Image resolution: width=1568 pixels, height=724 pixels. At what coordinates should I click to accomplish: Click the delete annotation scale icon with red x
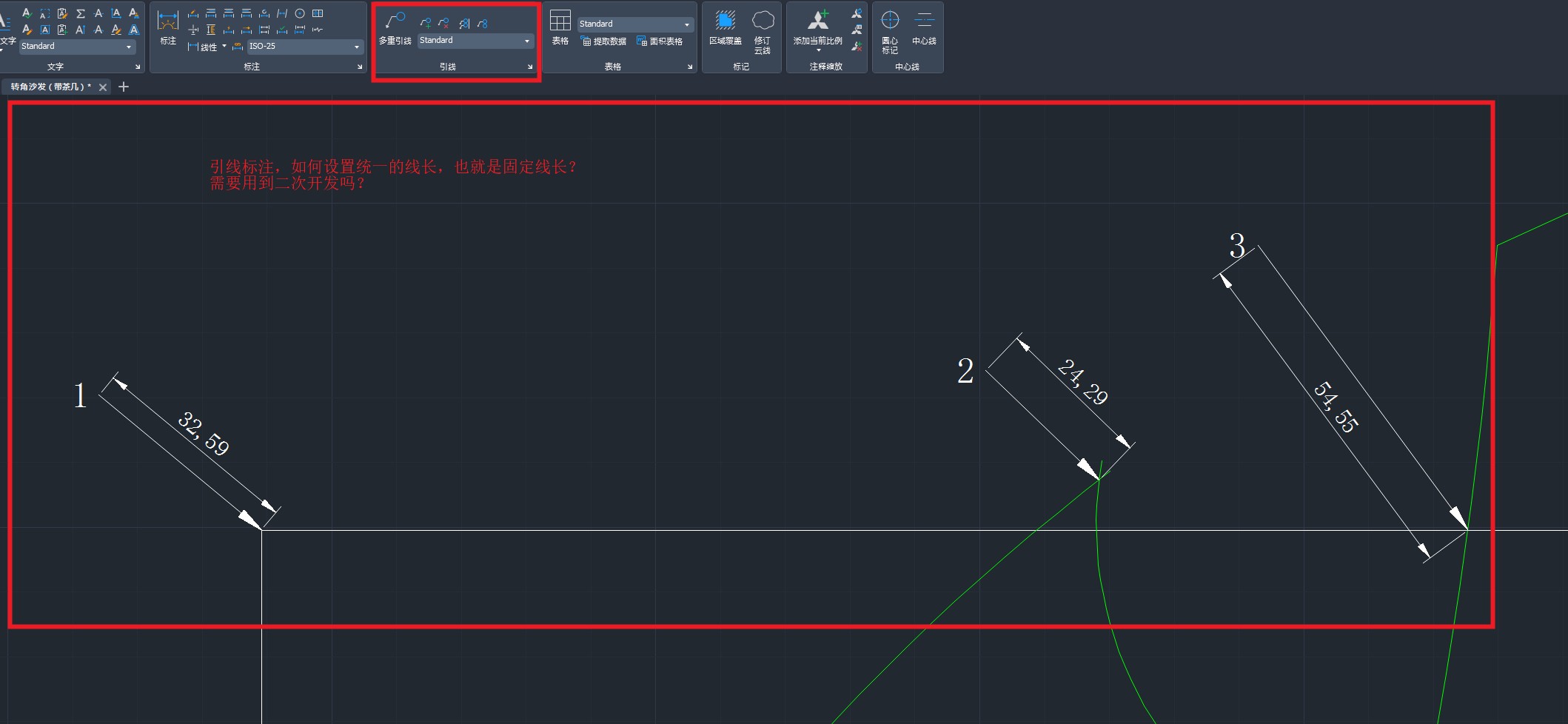tap(857, 46)
